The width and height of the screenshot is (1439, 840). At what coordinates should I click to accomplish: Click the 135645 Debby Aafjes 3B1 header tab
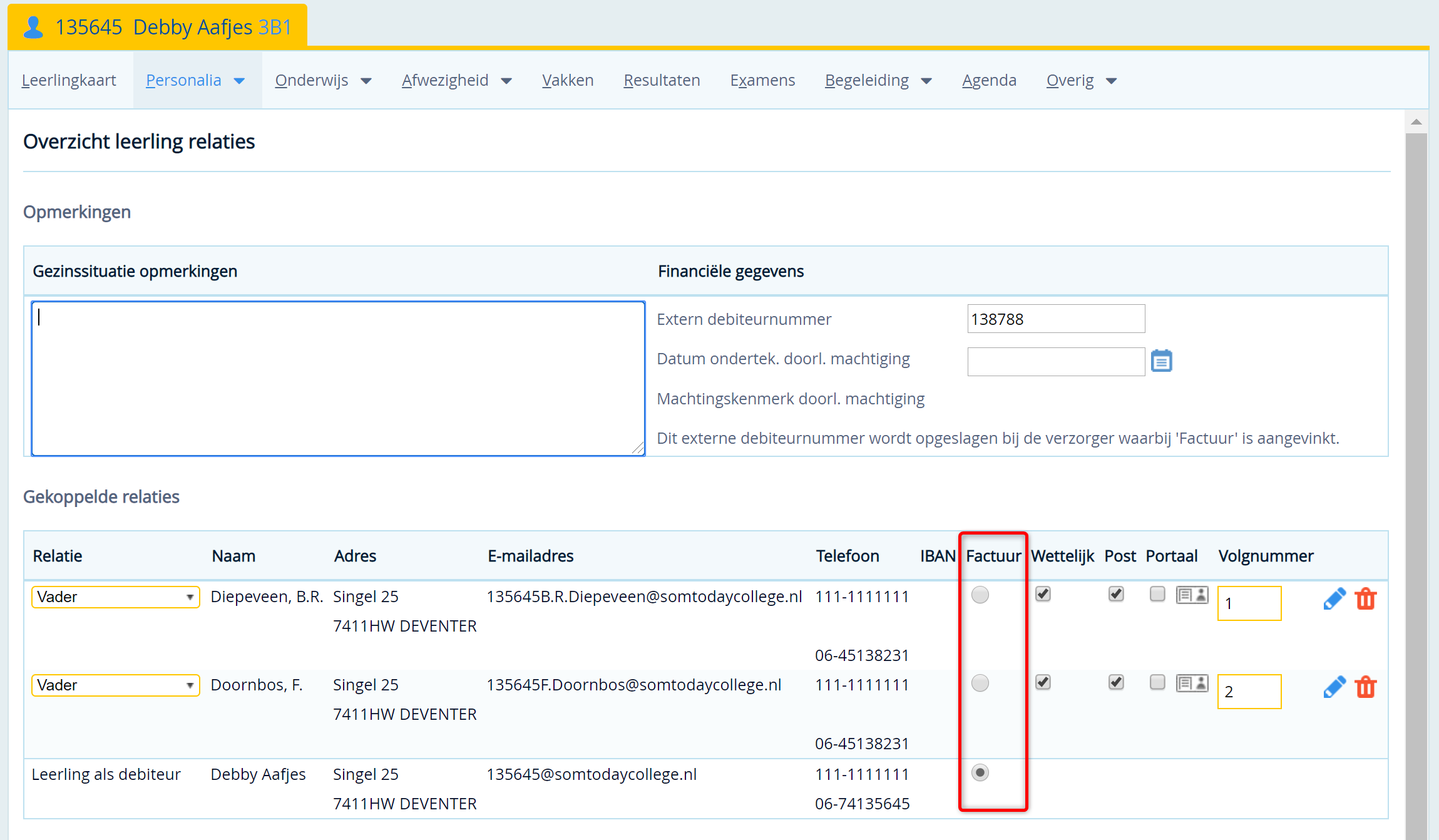[158, 26]
